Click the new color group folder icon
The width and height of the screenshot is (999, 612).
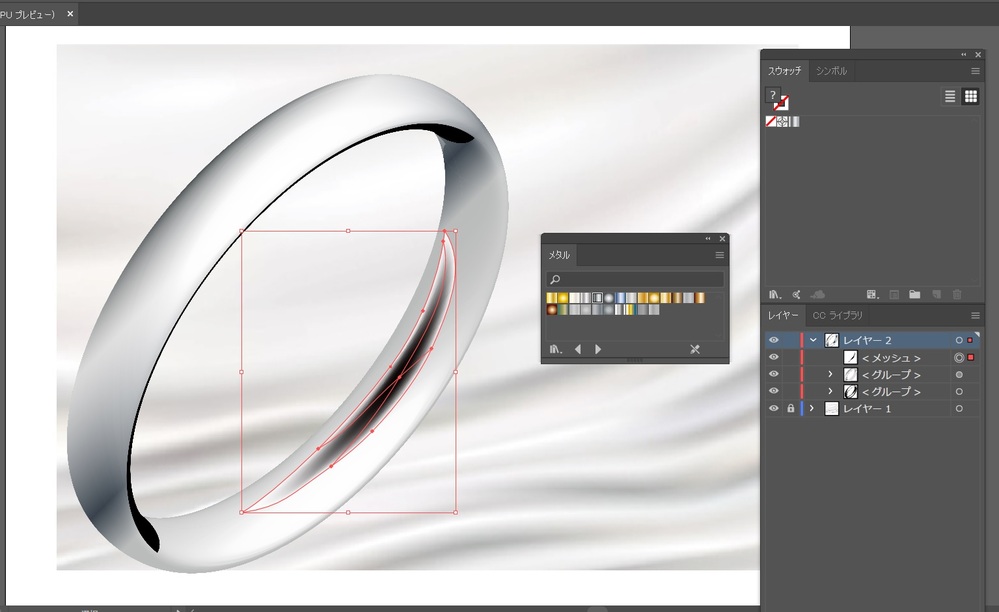914,294
